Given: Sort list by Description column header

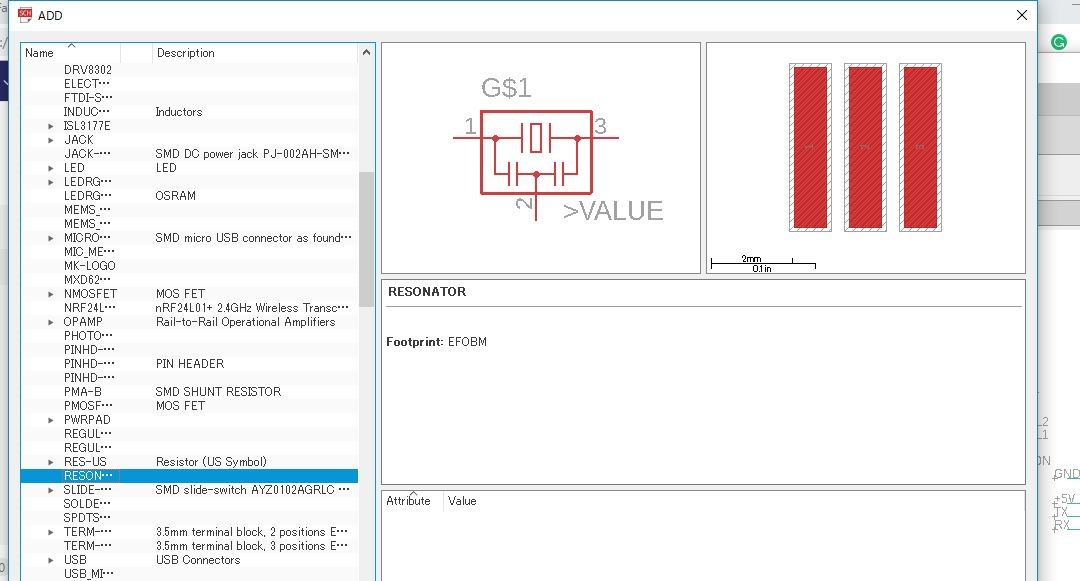Looking at the screenshot, I should (255, 53).
